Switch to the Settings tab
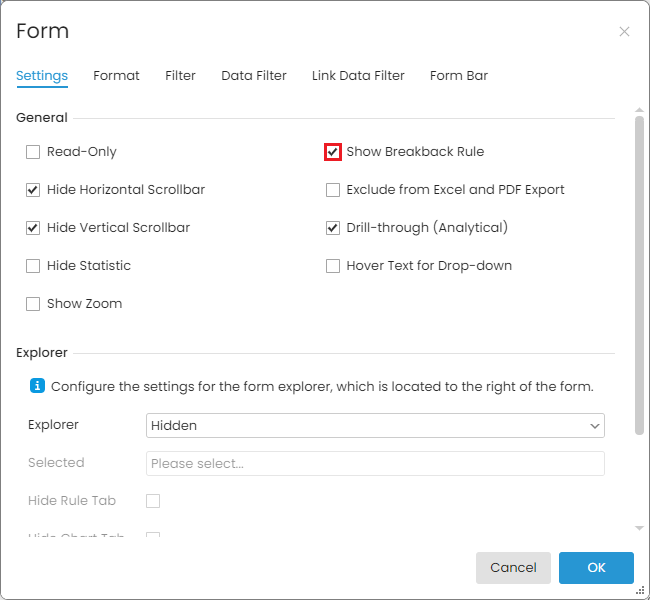The height and width of the screenshot is (600, 650). [x=42, y=75]
